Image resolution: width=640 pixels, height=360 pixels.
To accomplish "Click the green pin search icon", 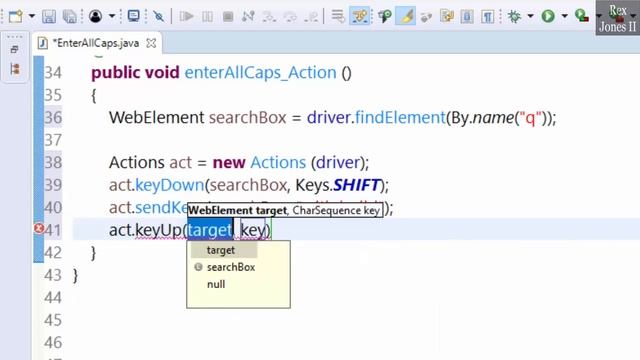I will click(384, 16).
